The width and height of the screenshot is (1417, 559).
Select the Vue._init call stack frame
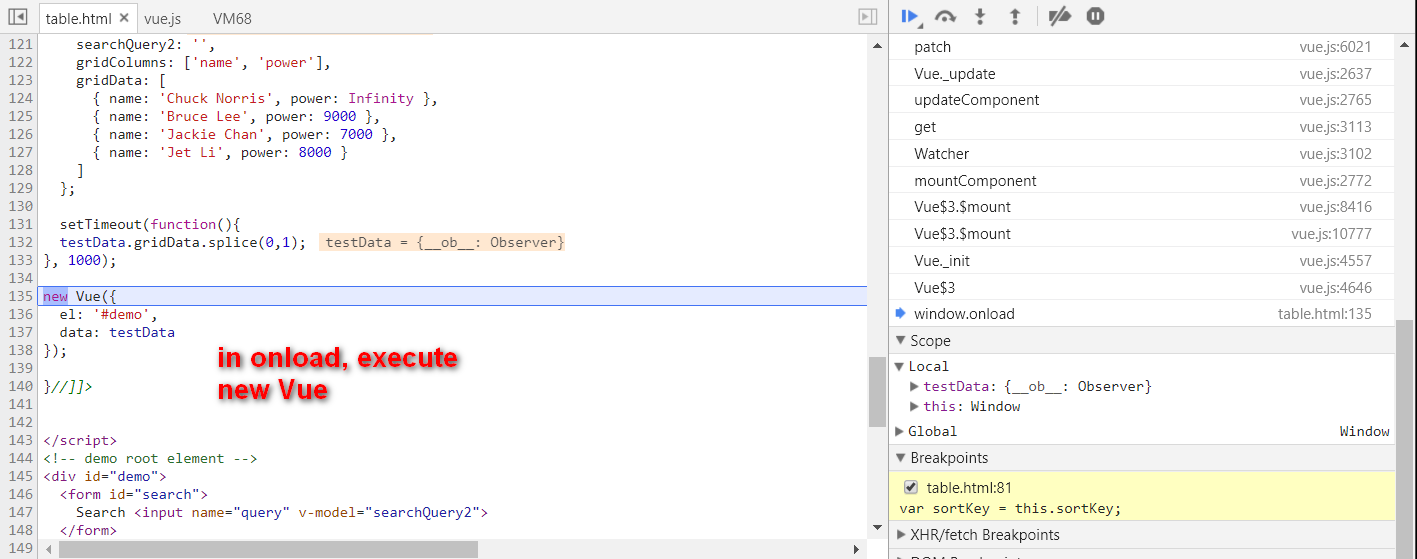[1142, 261]
